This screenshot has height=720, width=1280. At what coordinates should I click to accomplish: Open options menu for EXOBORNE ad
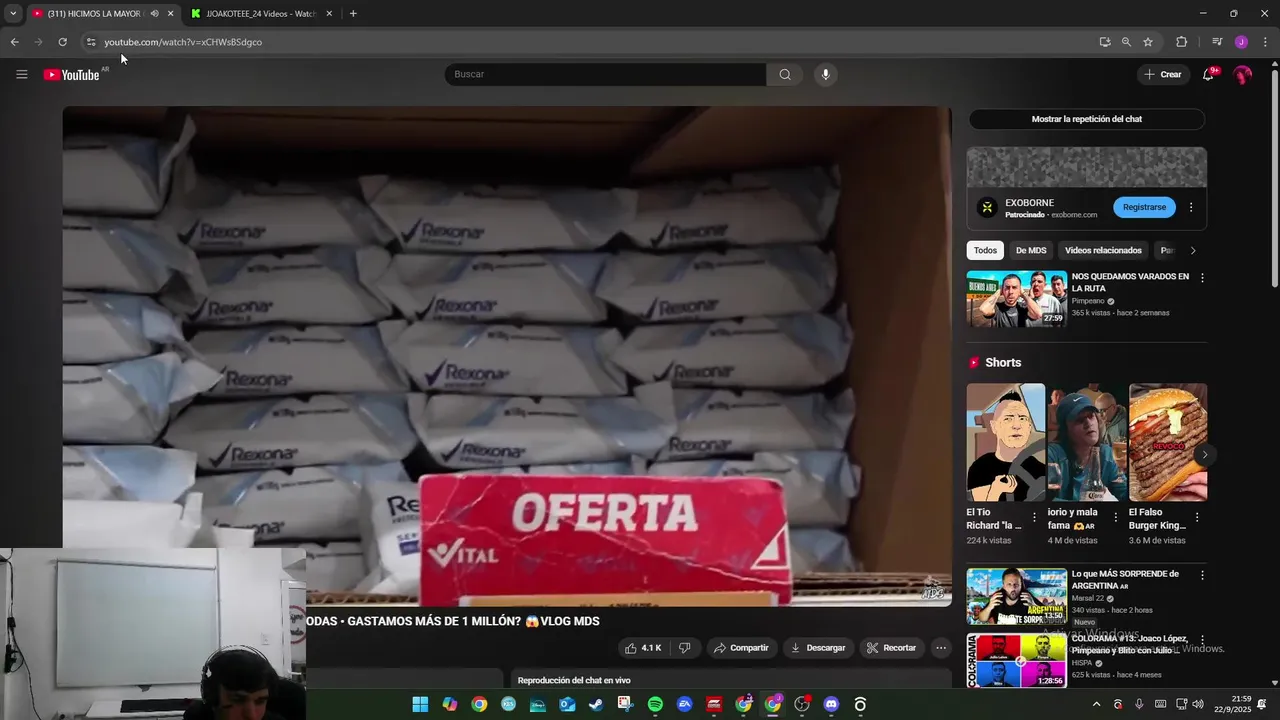pos(1191,207)
